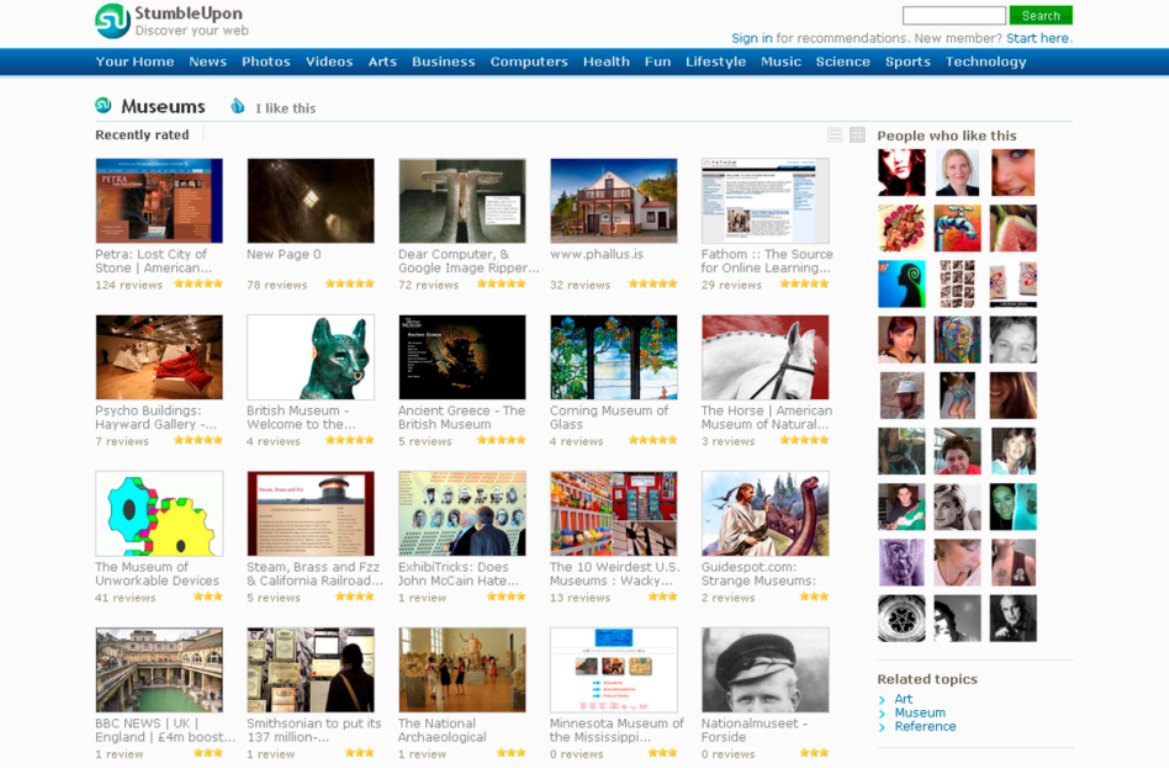
Task: Click the blue spiral silhouette avatar
Action: coord(901,283)
